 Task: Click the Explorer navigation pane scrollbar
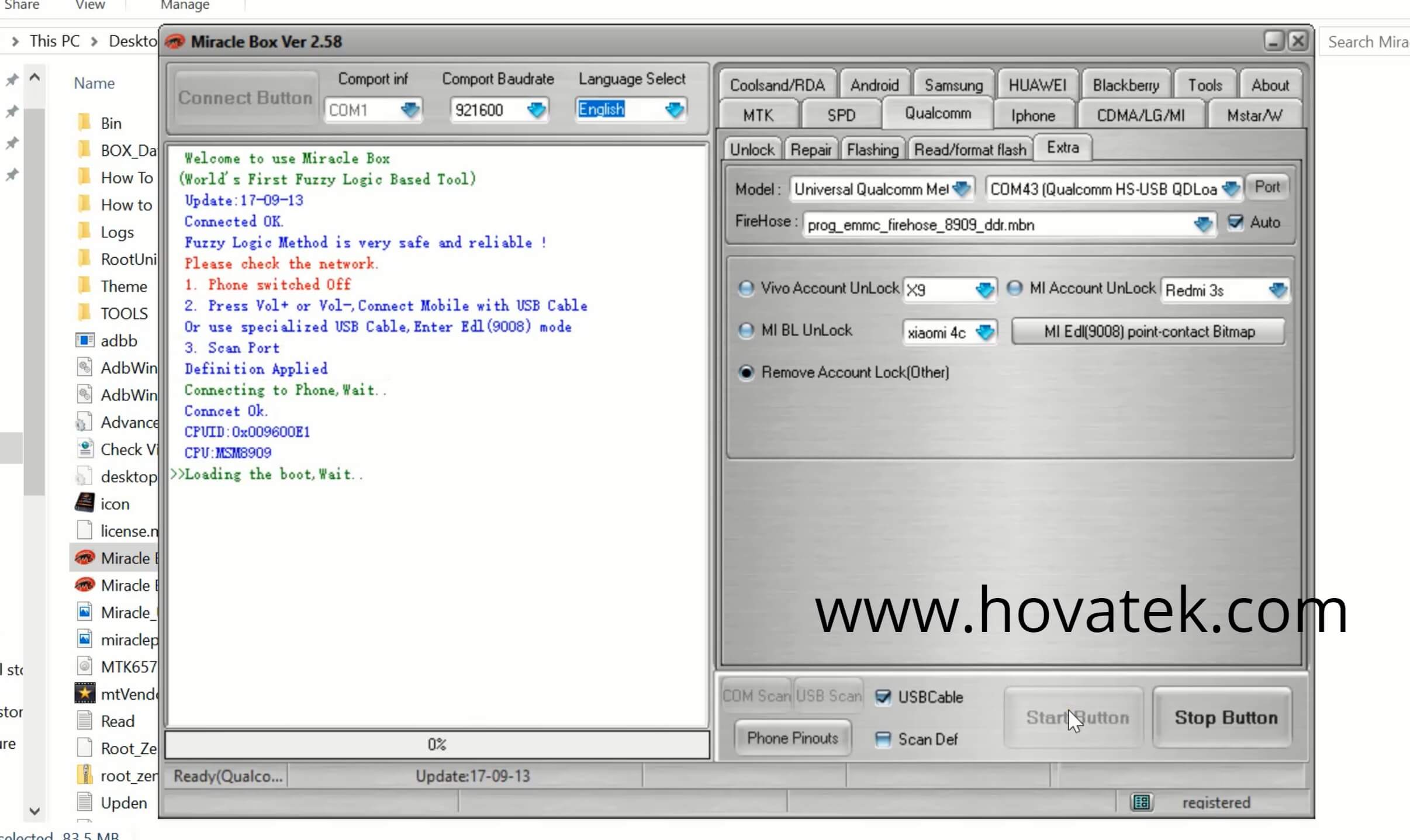34,301
